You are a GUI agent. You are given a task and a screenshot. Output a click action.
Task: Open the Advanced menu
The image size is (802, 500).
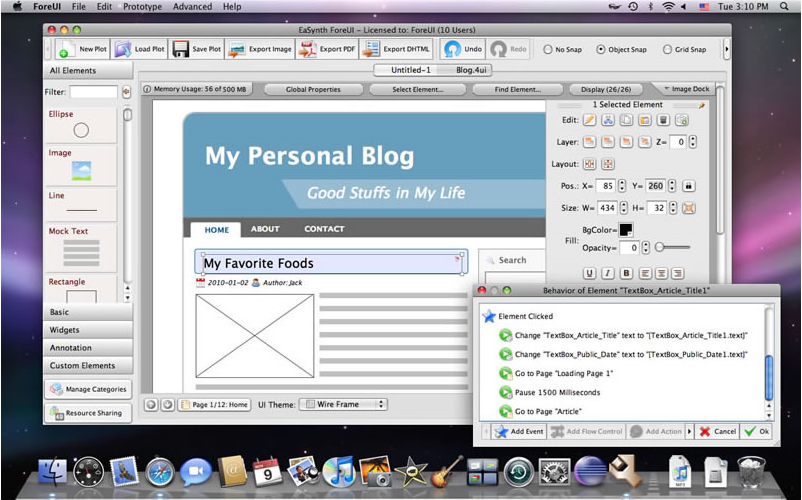click(192, 7)
